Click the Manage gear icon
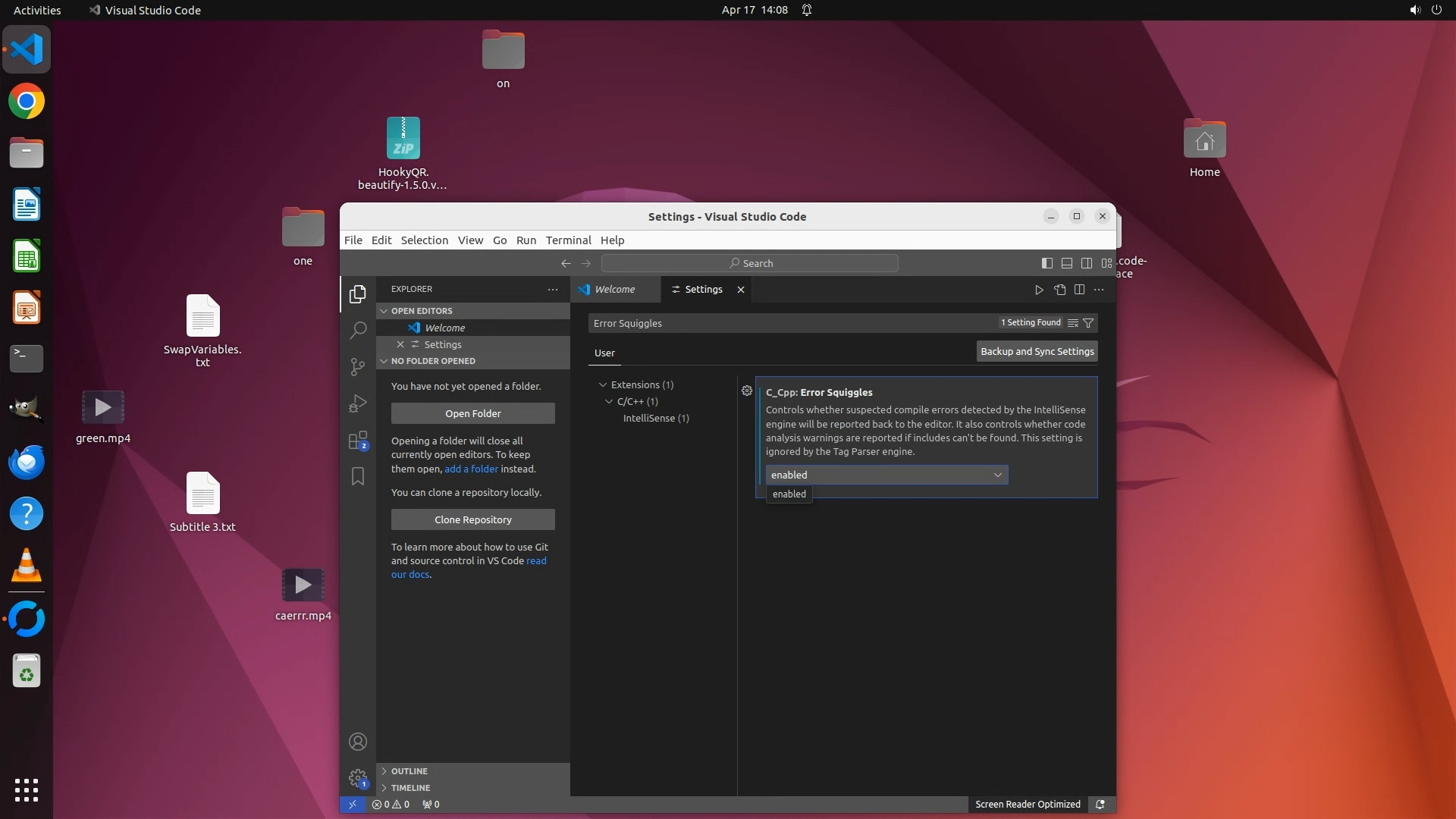This screenshot has height=819, width=1456. click(x=358, y=777)
